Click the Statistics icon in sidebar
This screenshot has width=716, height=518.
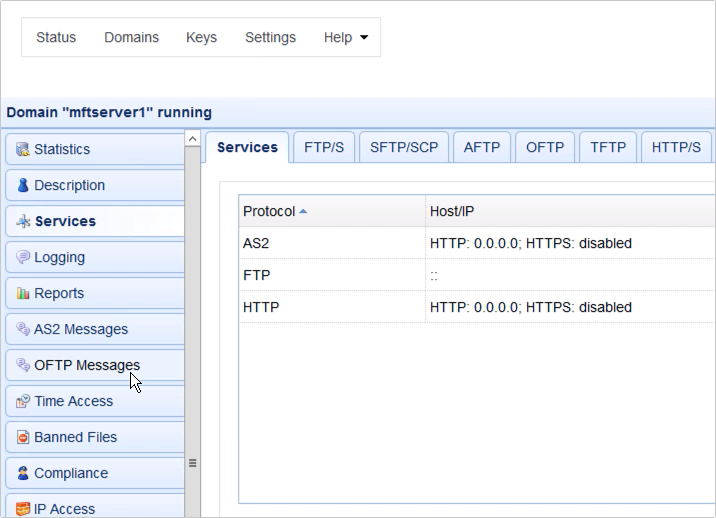coord(23,149)
